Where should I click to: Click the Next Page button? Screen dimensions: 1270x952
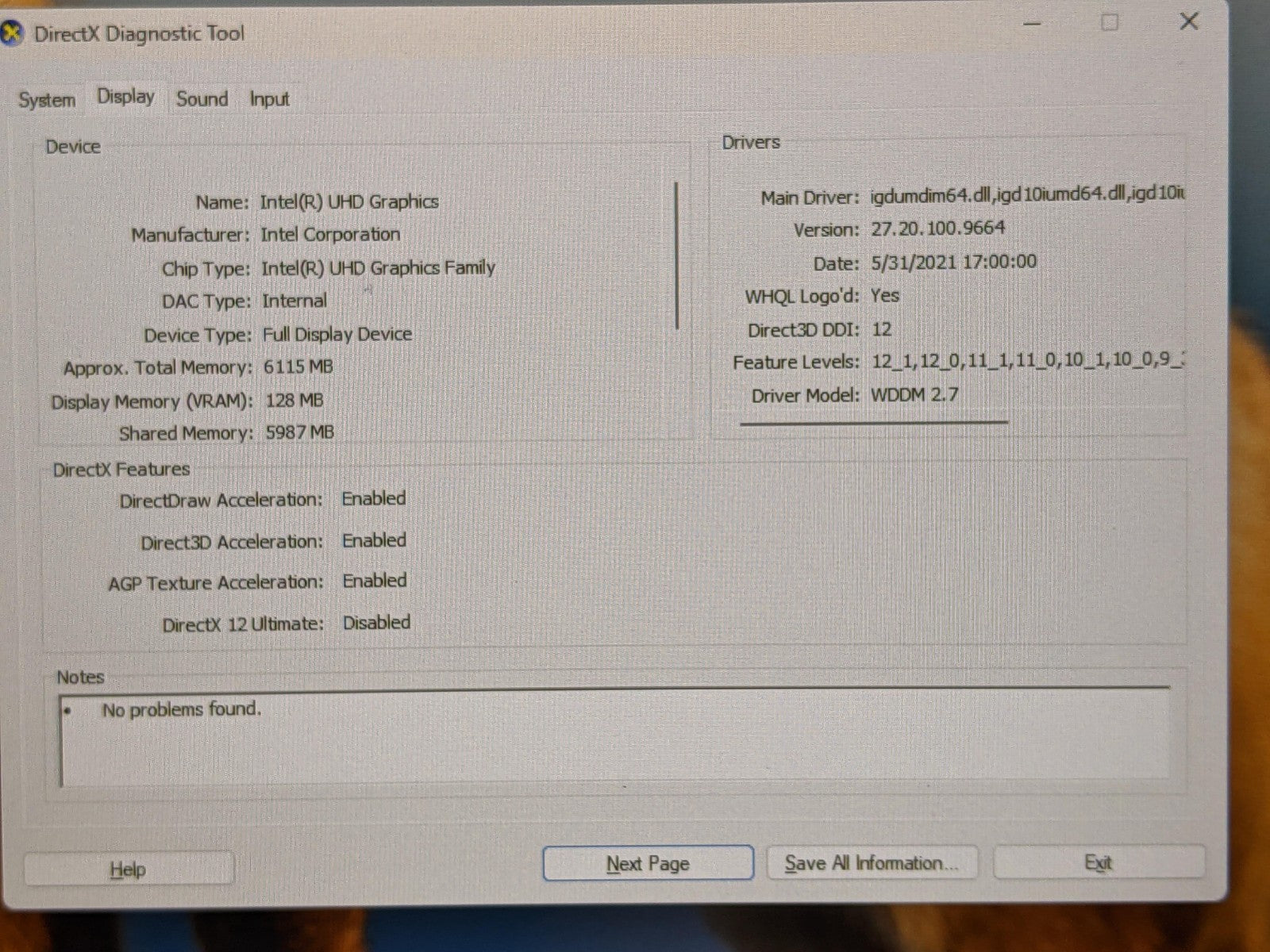point(648,863)
